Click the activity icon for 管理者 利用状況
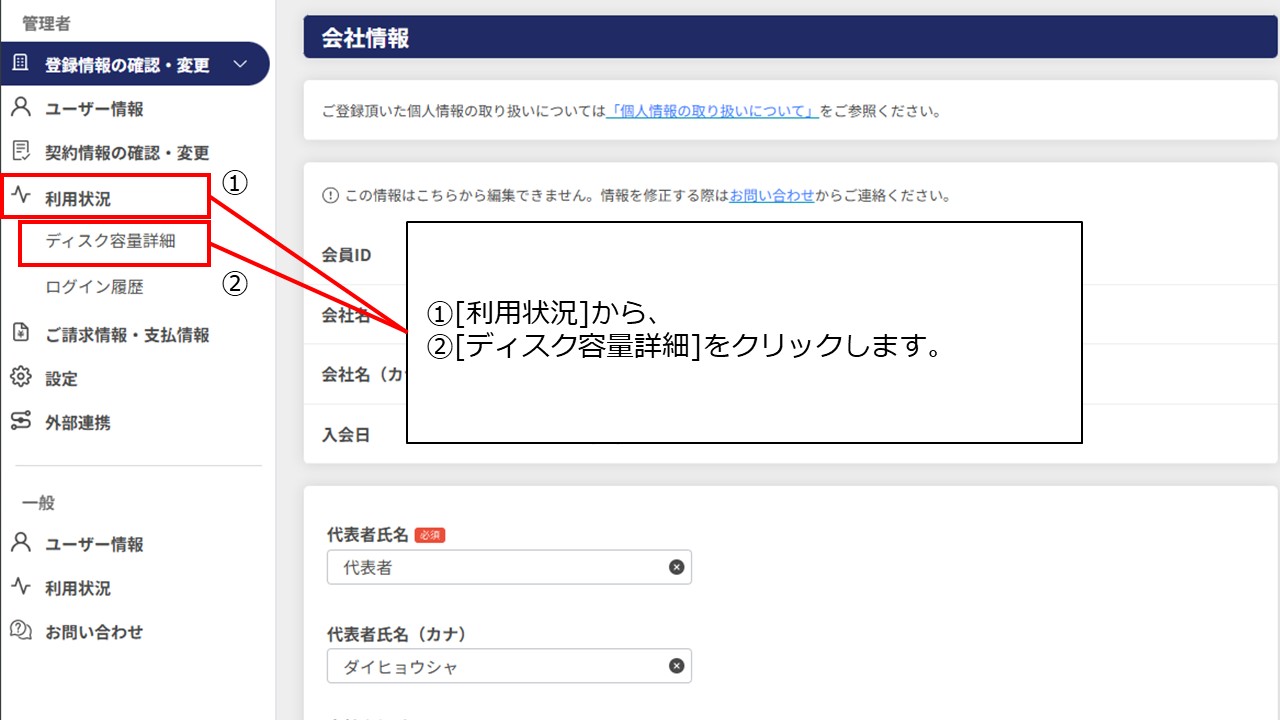 pyautogui.click(x=21, y=197)
